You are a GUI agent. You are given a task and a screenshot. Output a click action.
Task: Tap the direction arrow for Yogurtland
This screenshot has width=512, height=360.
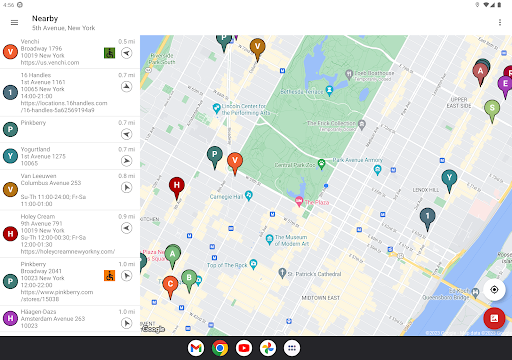pos(126,161)
